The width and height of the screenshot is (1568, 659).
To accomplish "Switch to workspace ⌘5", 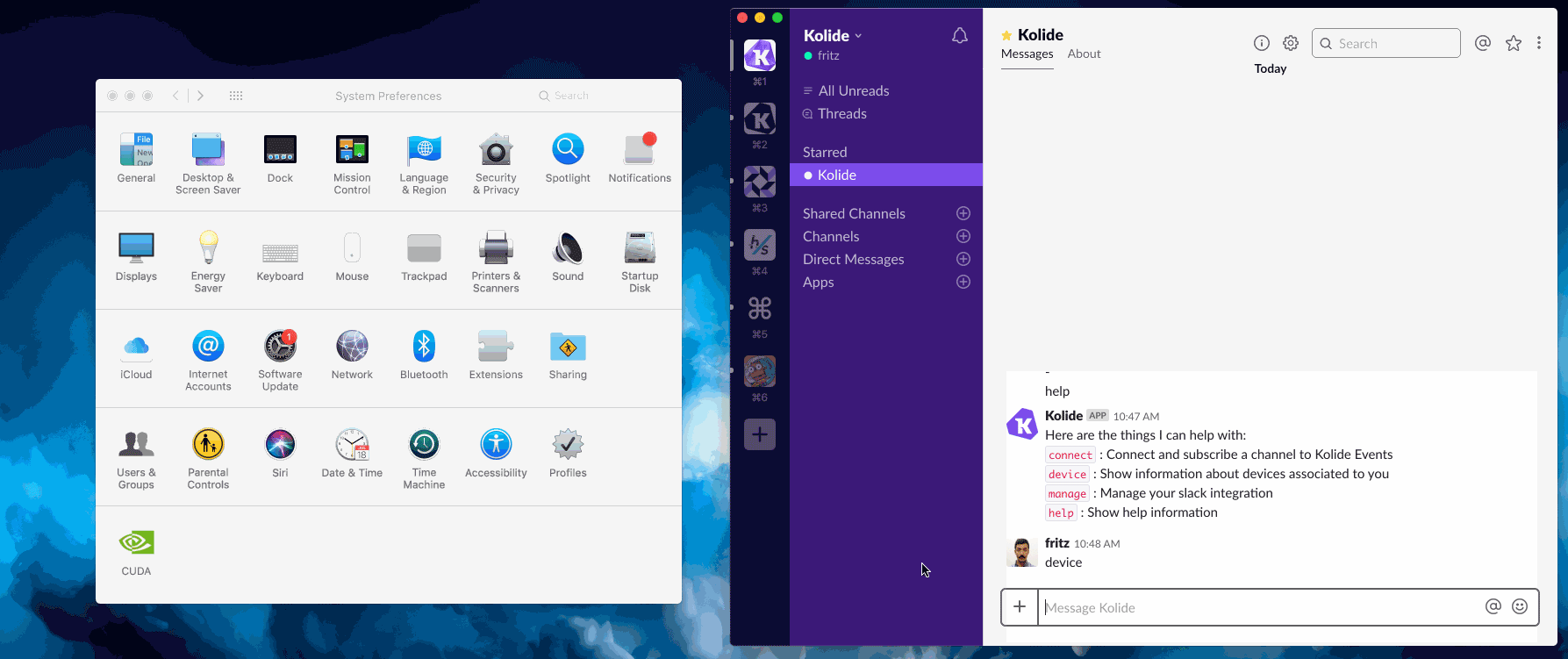I will [760, 308].
